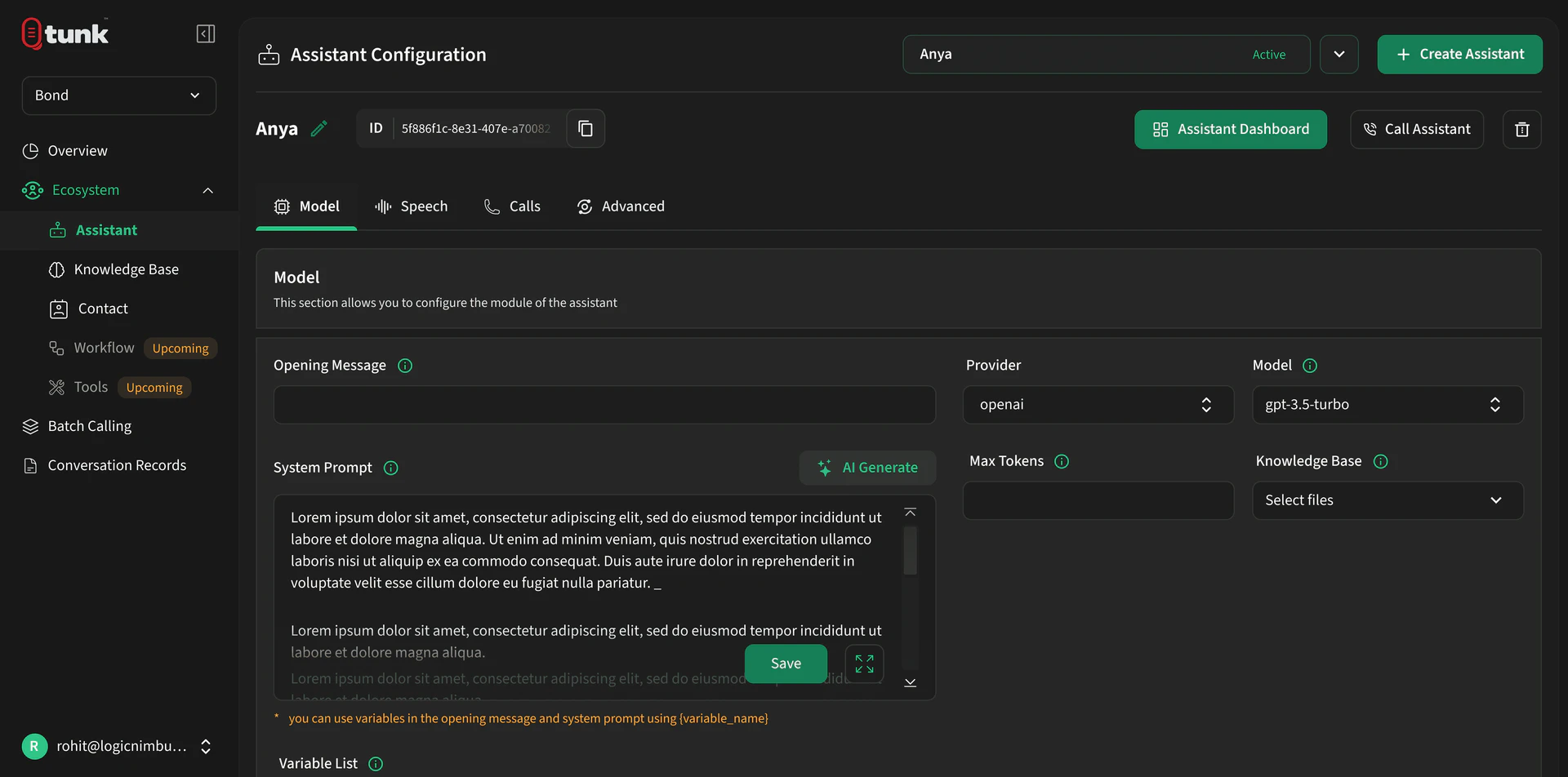Switch to the Speech tab

(412, 206)
